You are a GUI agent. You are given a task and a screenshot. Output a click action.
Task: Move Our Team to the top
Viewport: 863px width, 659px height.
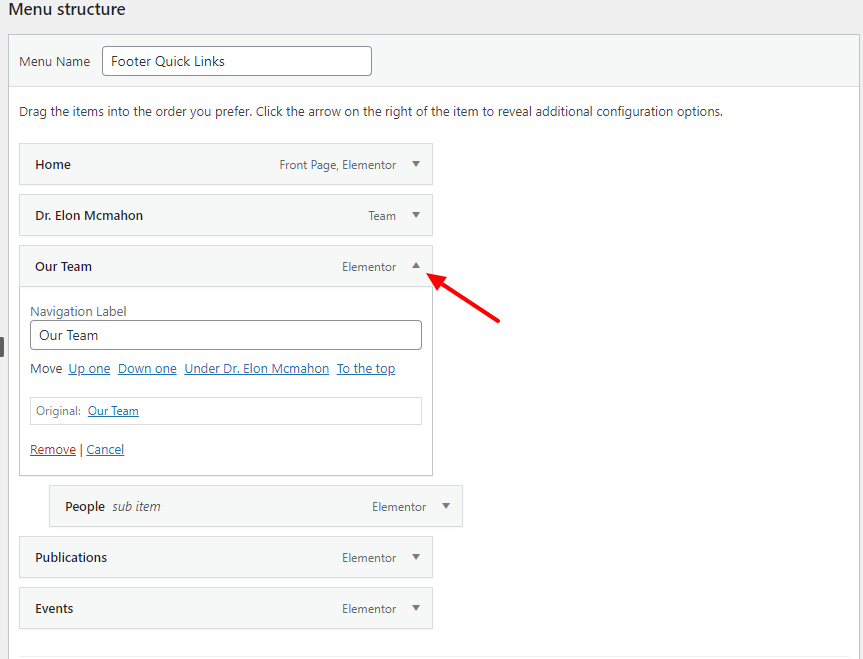pyautogui.click(x=365, y=369)
